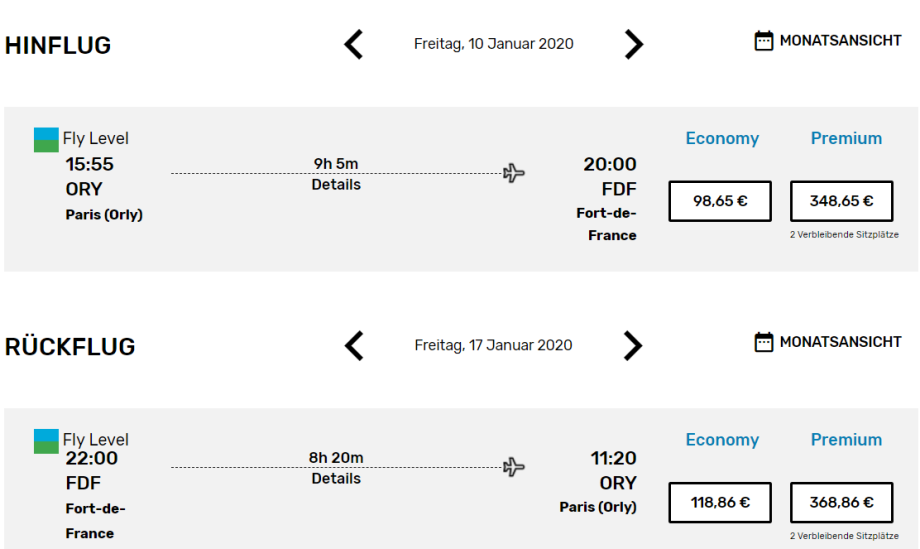The height and width of the screenshot is (549, 920).
Task: Select Economy fare 118,86 € return
Action: point(720,502)
